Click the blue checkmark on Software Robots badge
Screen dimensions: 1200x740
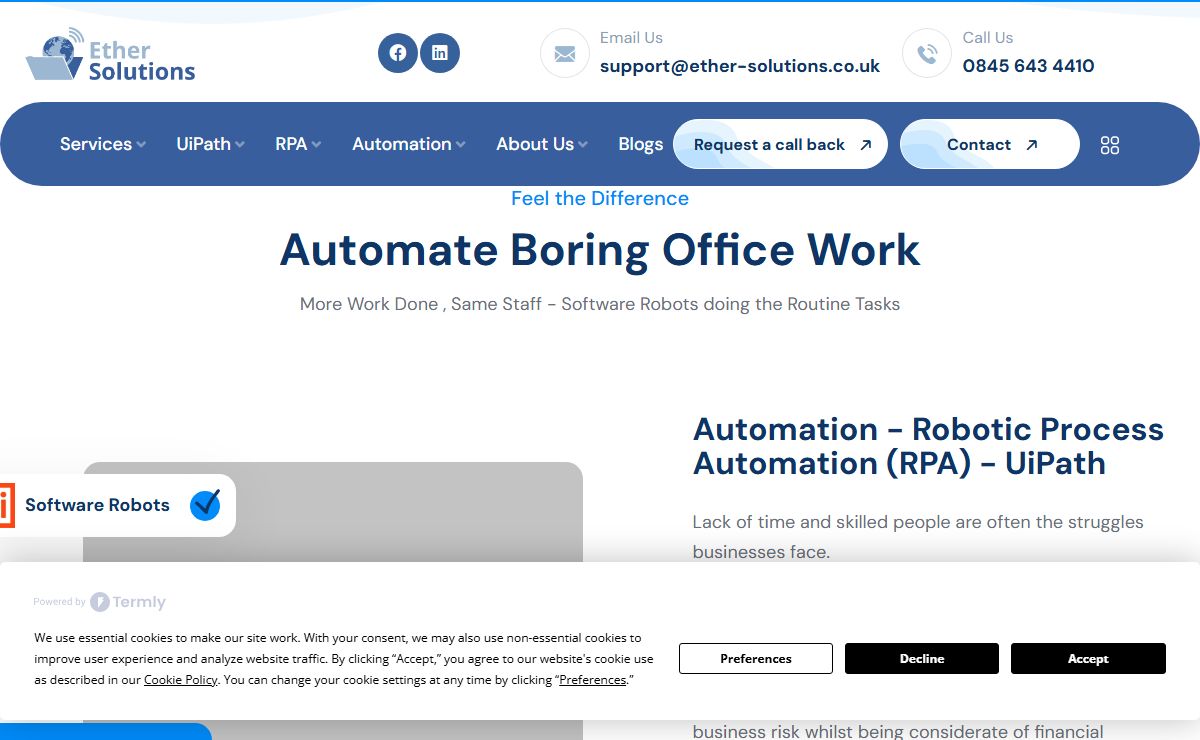pyautogui.click(x=205, y=505)
